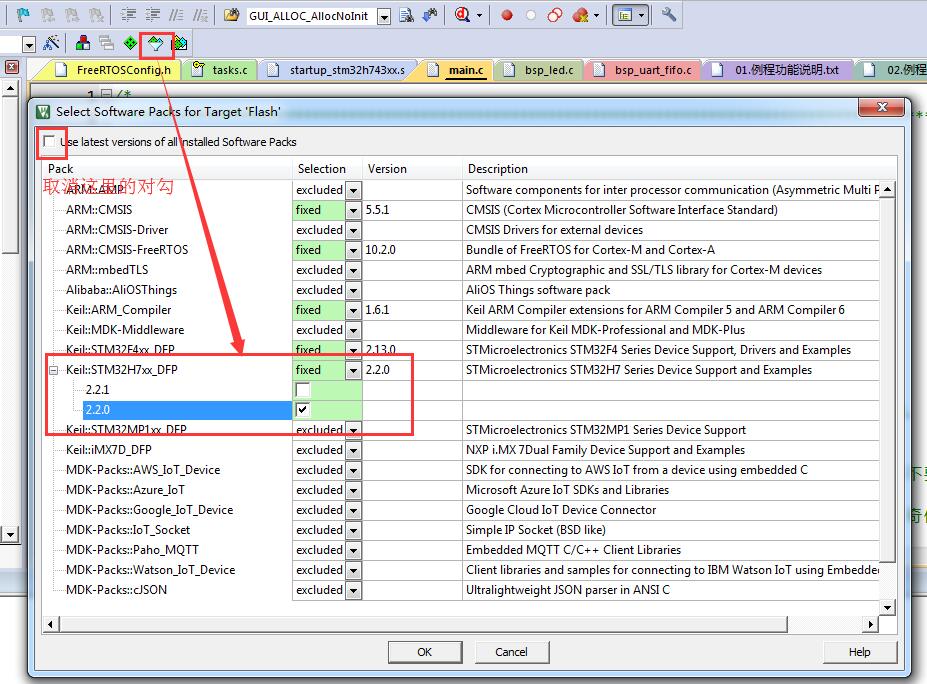Click the horizontal scrollbar's right arrow
This screenshot has width=927, height=684.
coord(870,624)
